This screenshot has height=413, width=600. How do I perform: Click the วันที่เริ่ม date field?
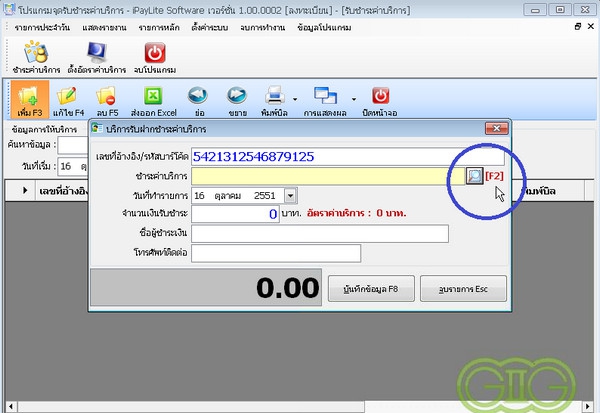point(73,167)
